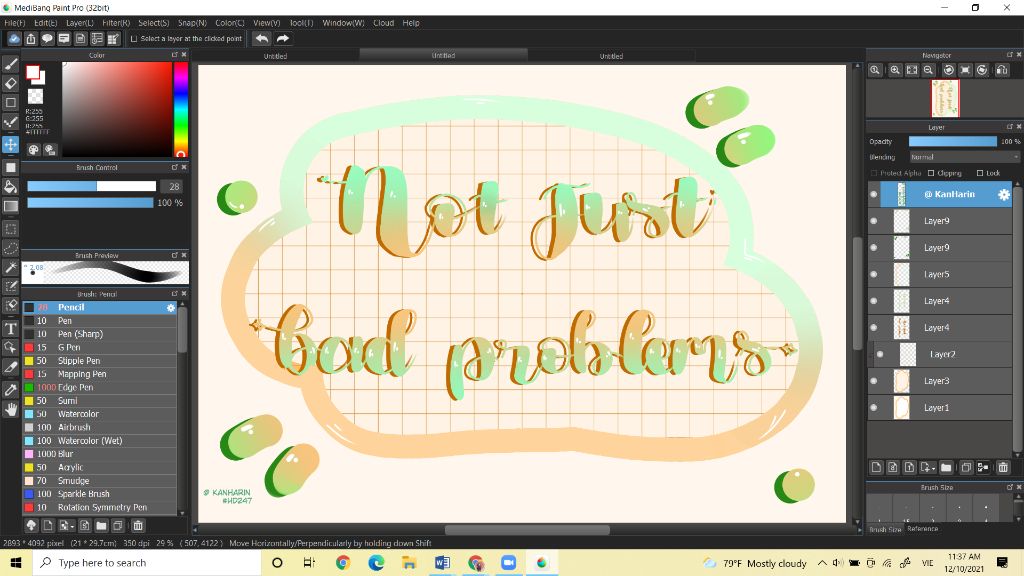1024x576 pixels.
Task: Select the Bucket fill tool
Action: click(10, 187)
